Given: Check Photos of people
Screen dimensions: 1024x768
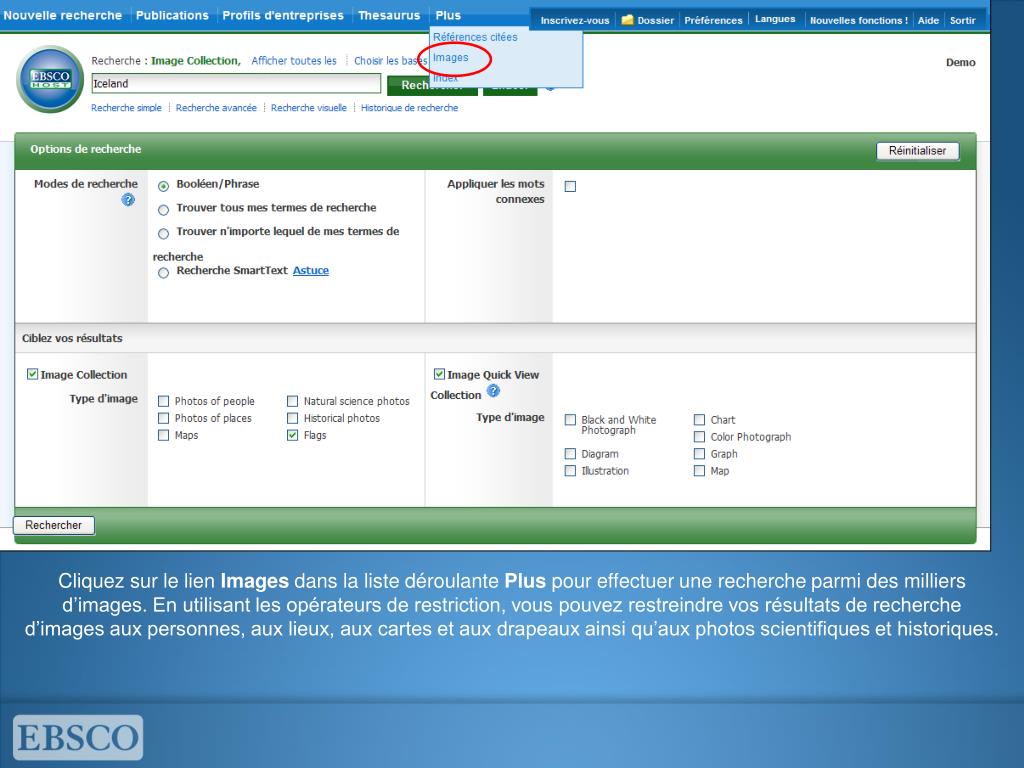Looking at the screenshot, I should [163, 401].
